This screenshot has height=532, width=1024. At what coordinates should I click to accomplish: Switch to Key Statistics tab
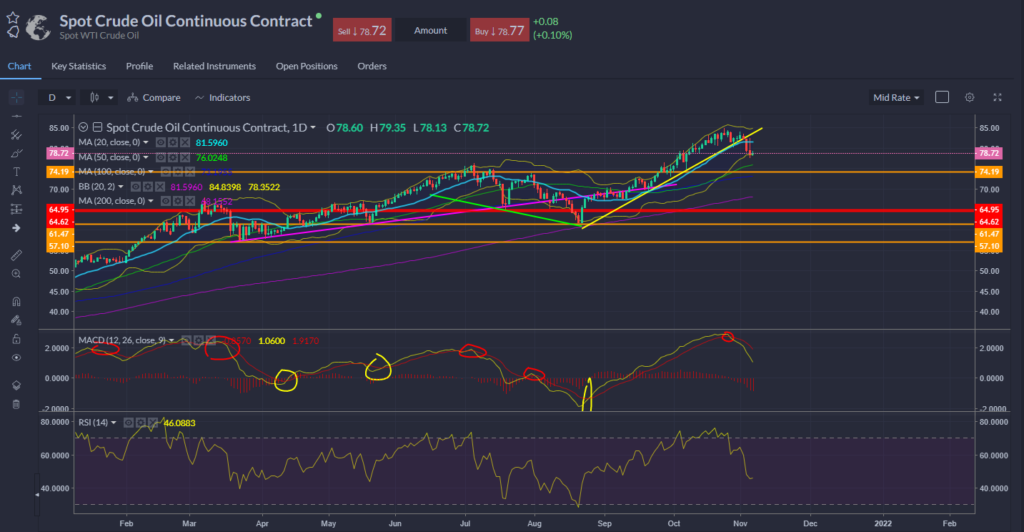pyautogui.click(x=79, y=66)
